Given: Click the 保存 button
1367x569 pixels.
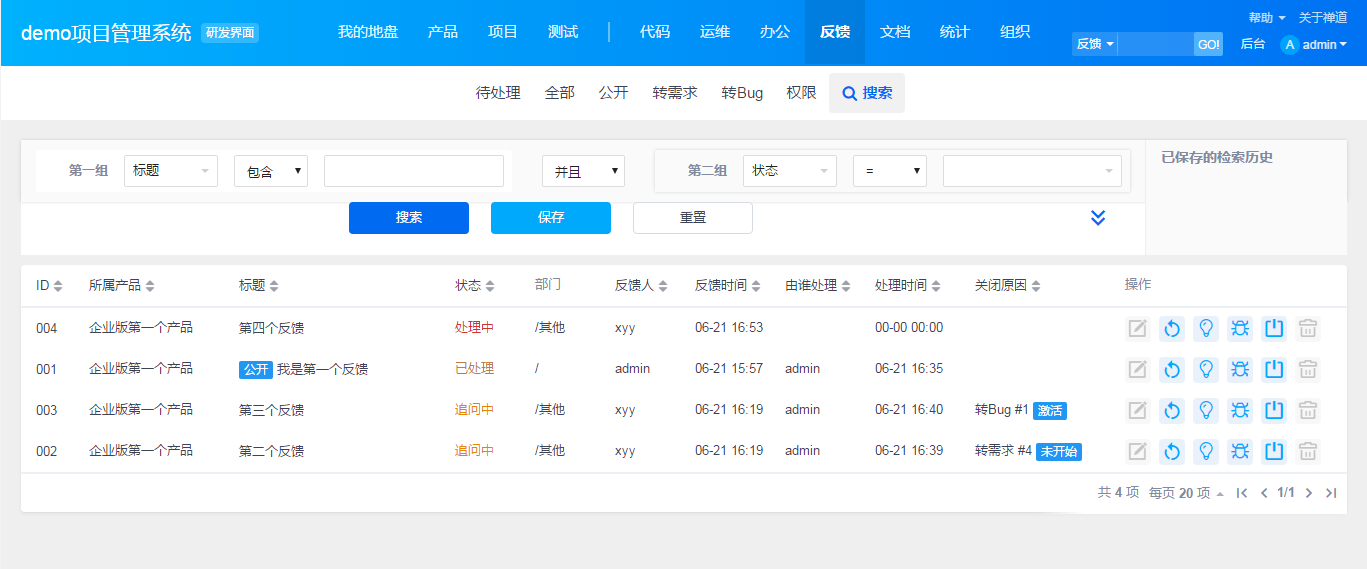Looking at the screenshot, I should [551, 218].
